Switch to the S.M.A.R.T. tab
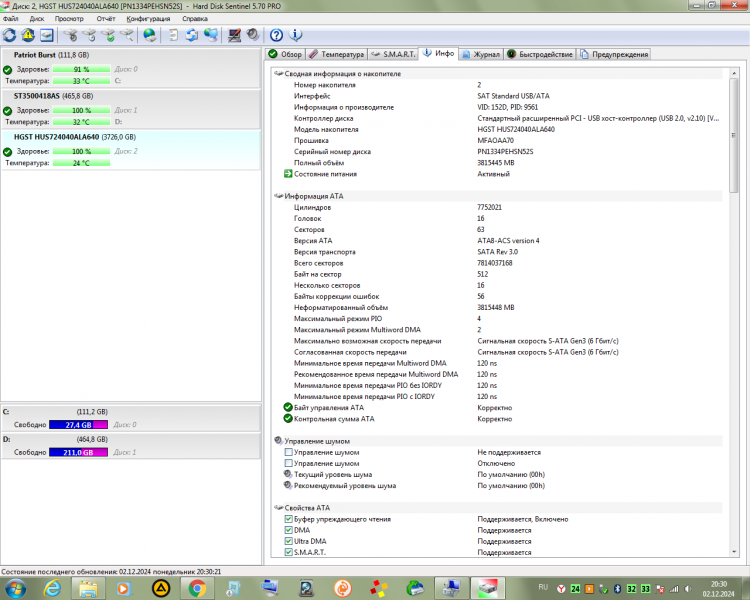Viewport: 750px width, 600px height. (393, 54)
